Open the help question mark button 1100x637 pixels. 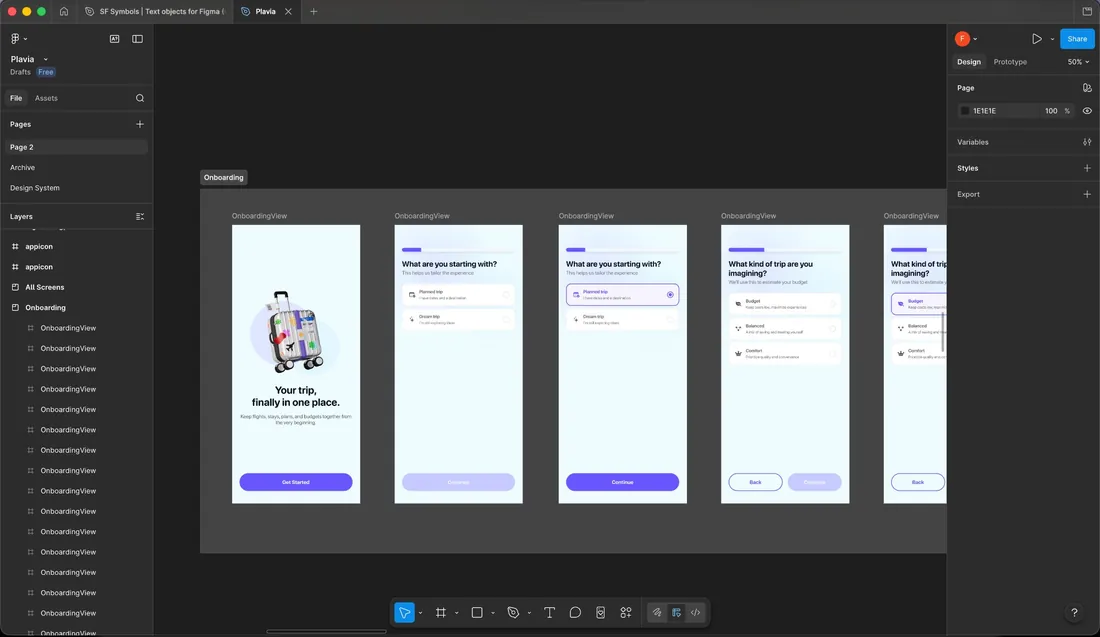[1074, 612]
